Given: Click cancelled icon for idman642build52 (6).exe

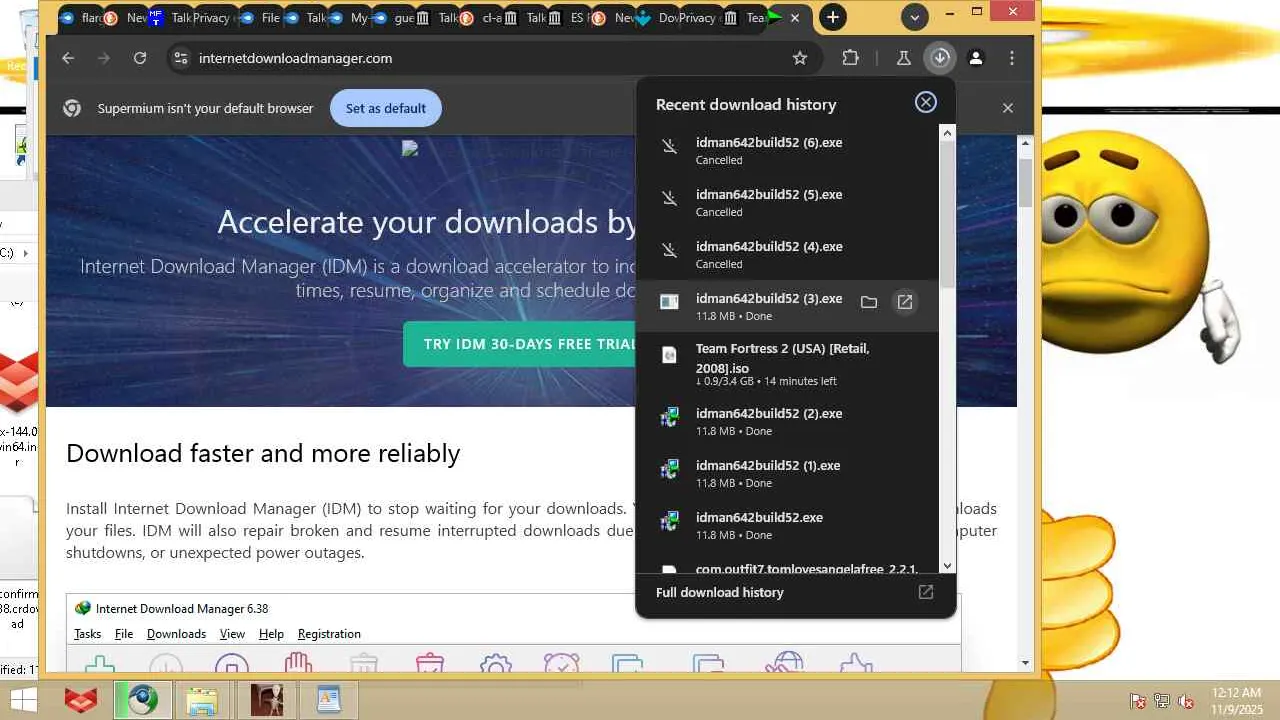Looking at the screenshot, I should click(x=670, y=148).
